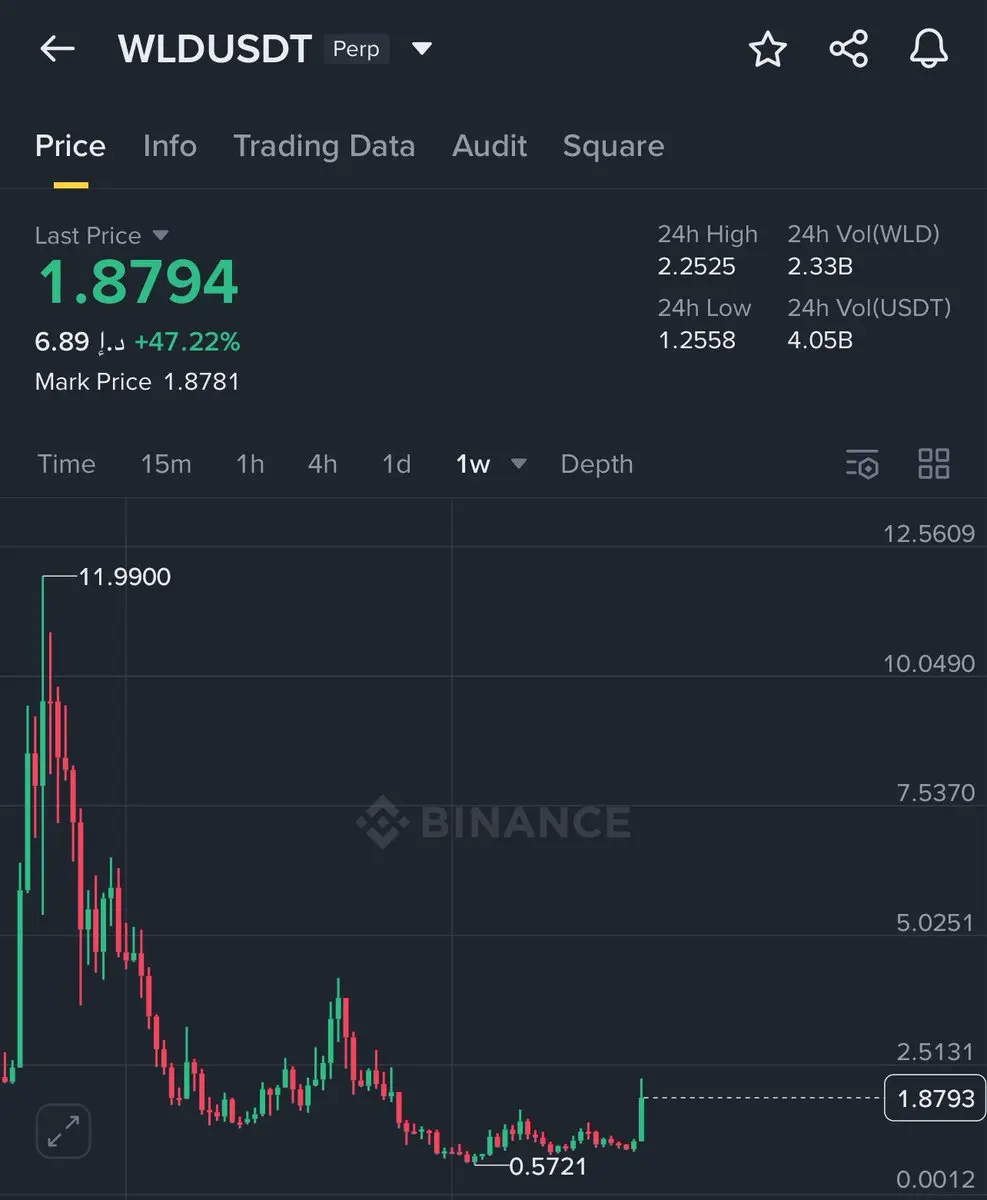
Task: Switch to the Price tab
Action: click(x=70, y=146)
